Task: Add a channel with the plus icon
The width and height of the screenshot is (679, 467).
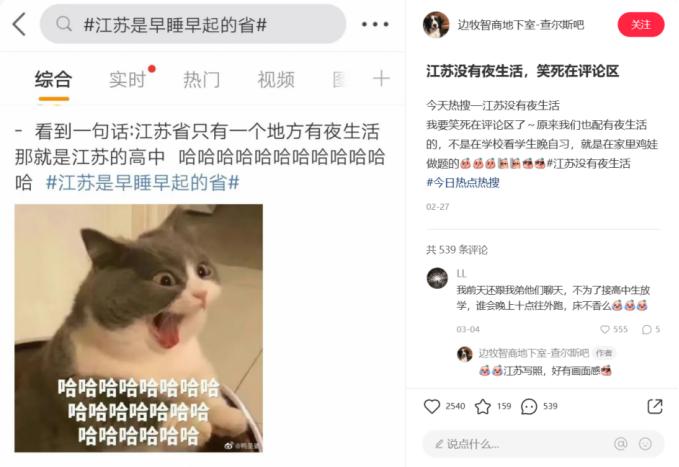Action: (381, 79)
